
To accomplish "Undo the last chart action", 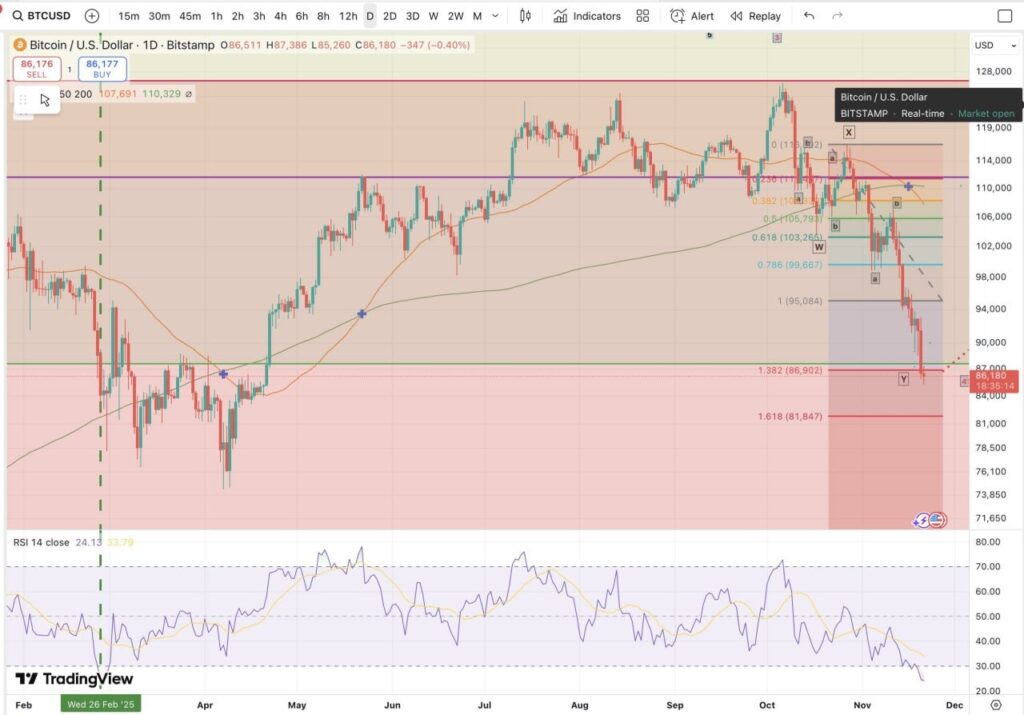I will [x=809, y=16].
